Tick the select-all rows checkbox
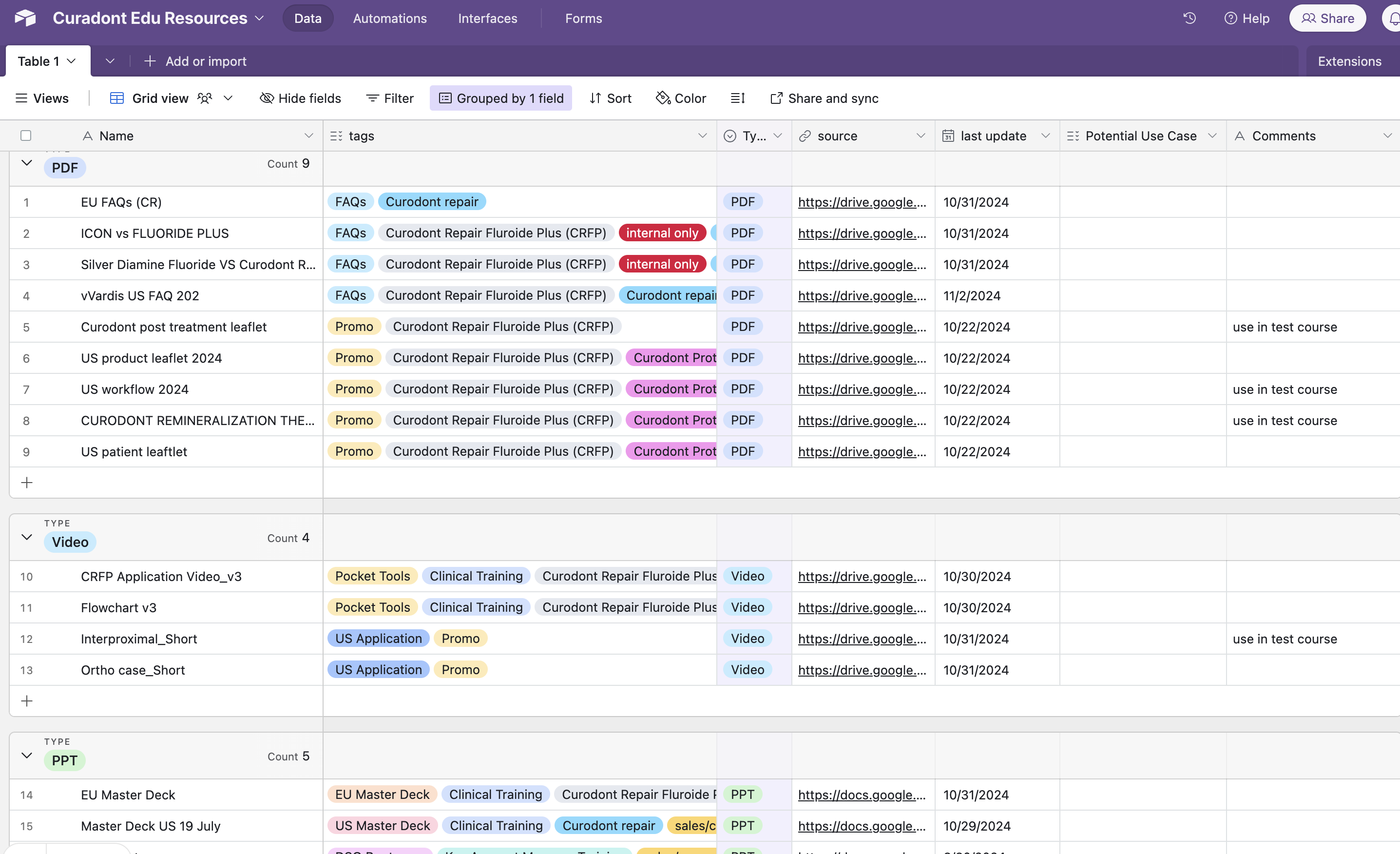 click(x=25, y=135)
